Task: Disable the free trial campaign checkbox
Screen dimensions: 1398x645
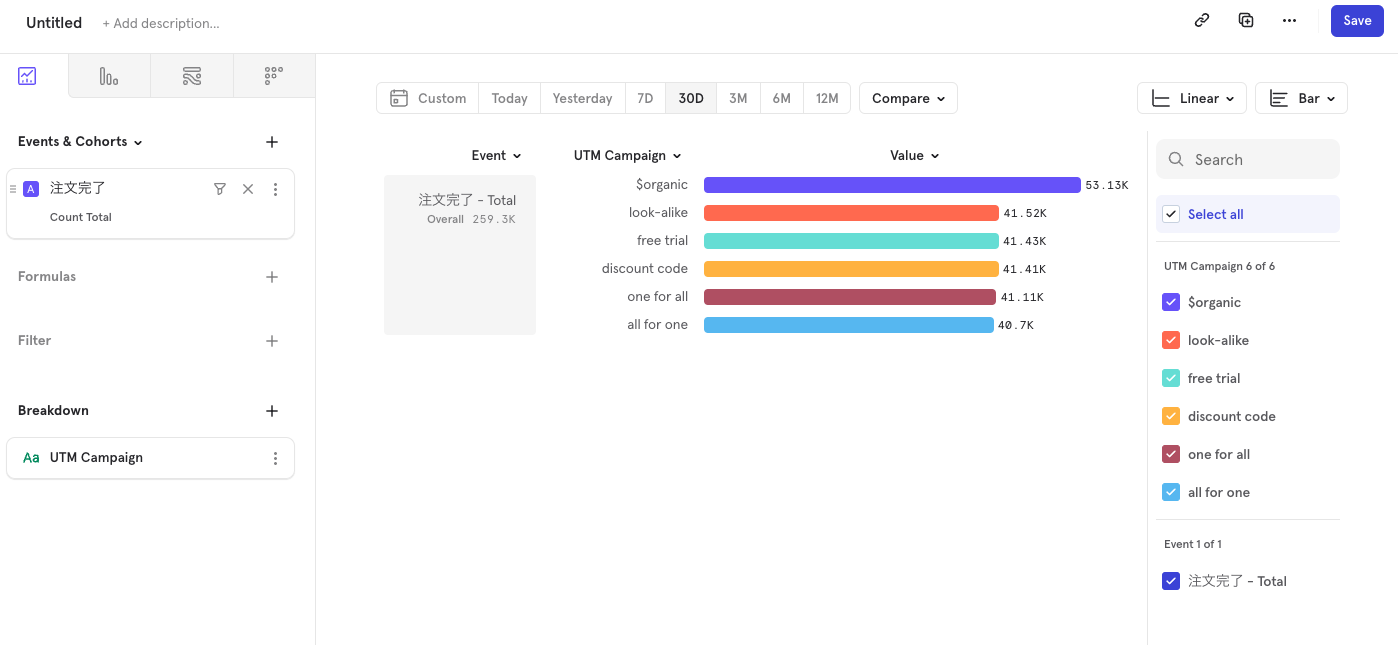Action: [1170, 378]
